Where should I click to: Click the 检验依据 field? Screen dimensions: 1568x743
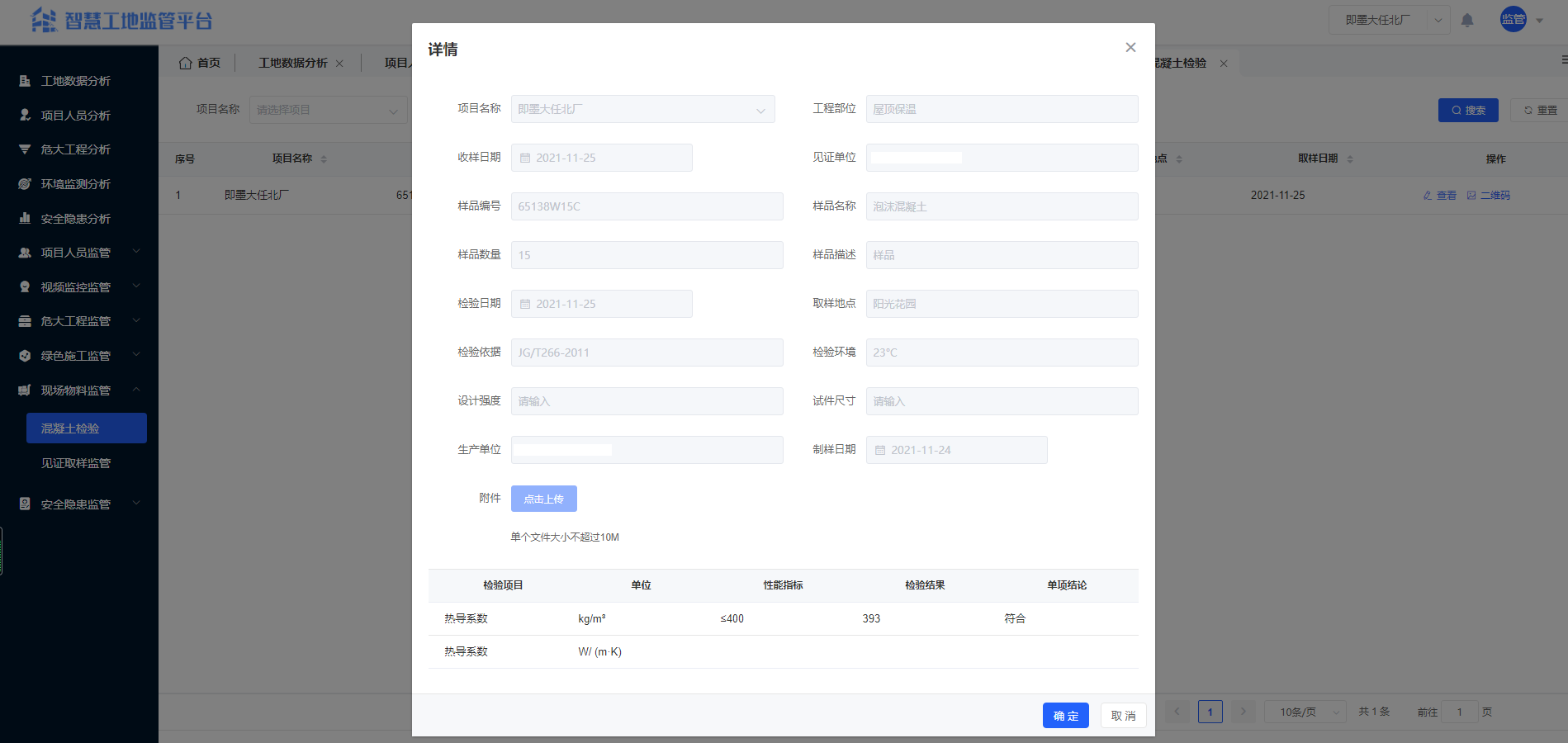tap(647, 353)
